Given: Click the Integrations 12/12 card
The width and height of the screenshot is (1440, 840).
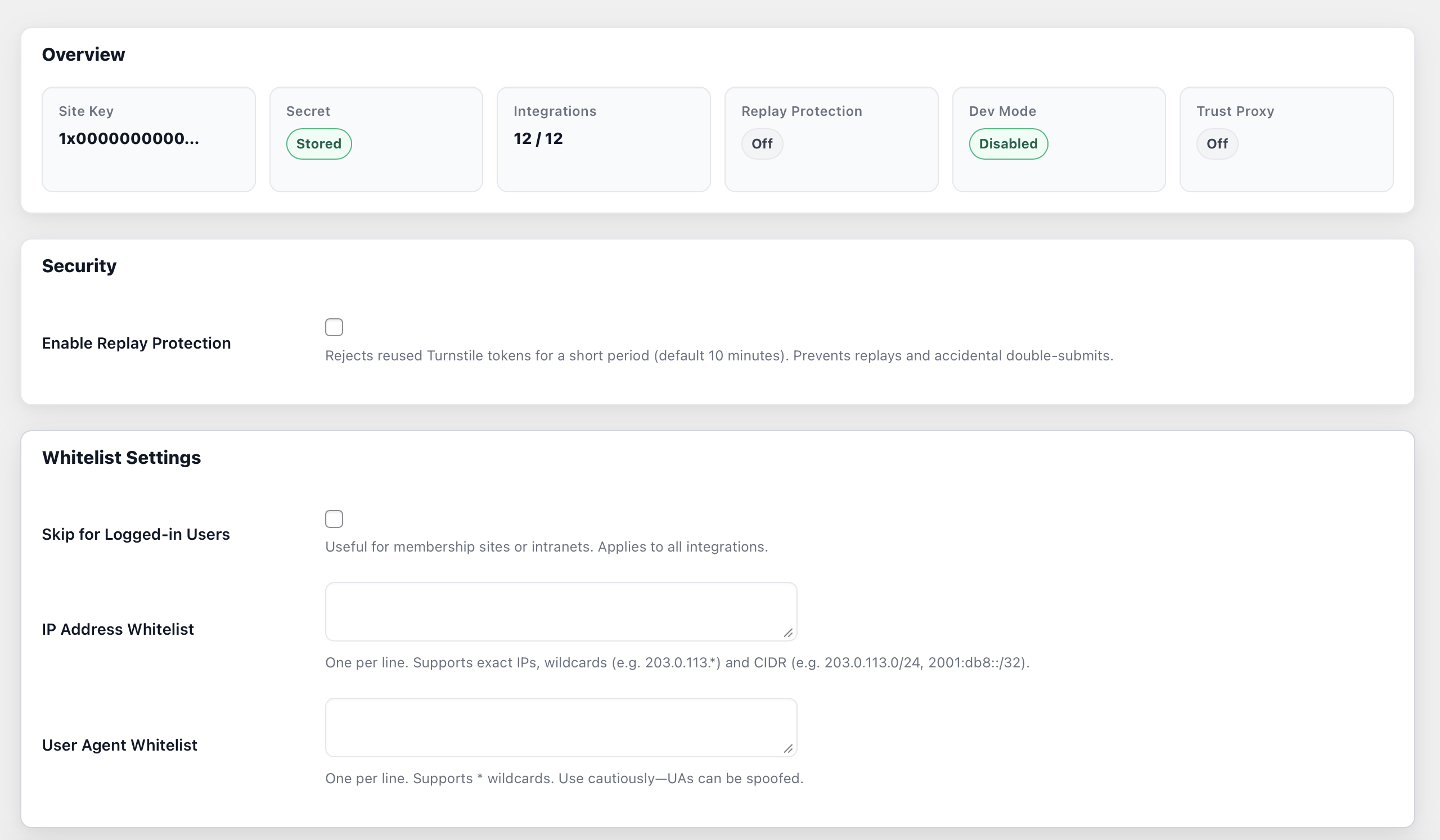Looking at the screenshot, I should 604,139.
